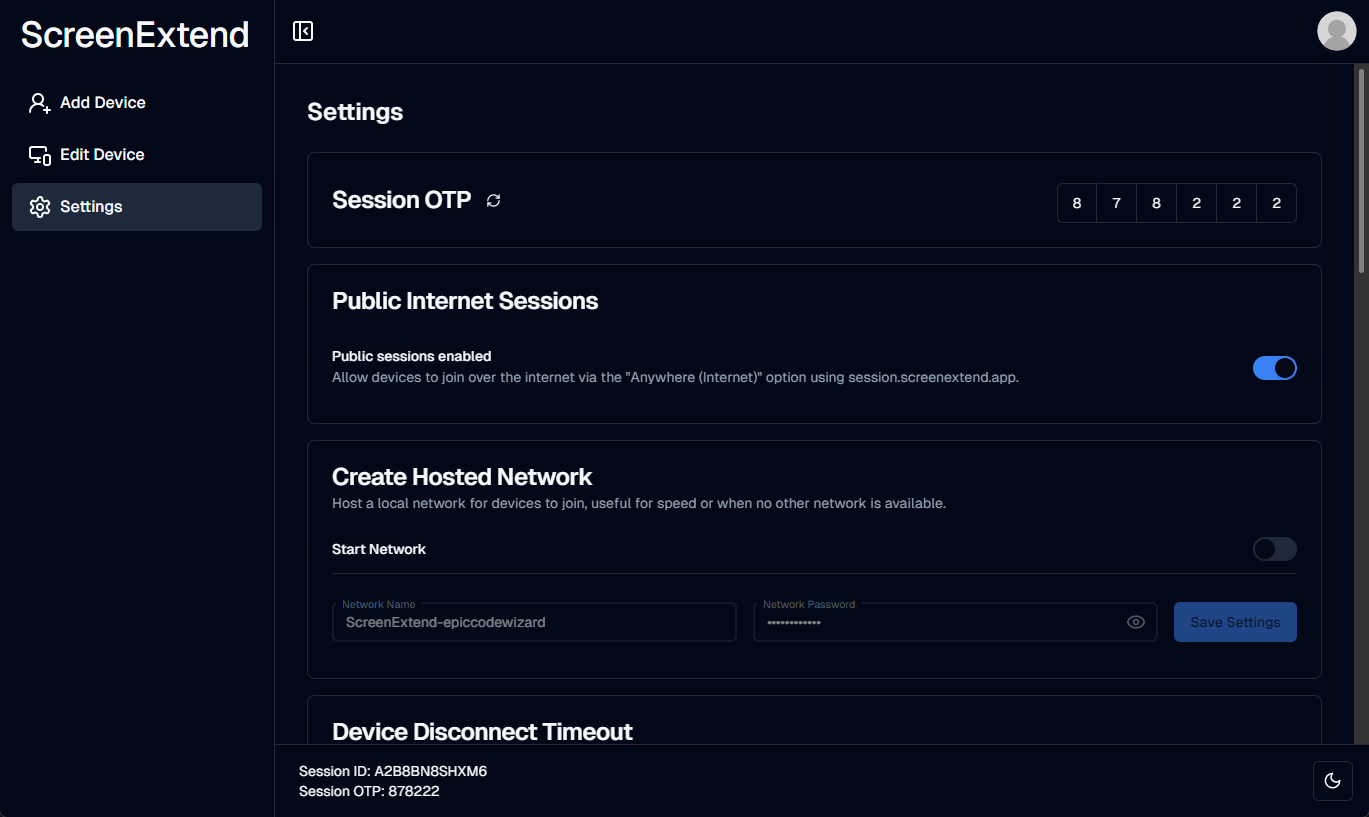This screenshot has width=1369, height=817.
Task: Click the Add Device person icon
Action: tap(40, 103)
